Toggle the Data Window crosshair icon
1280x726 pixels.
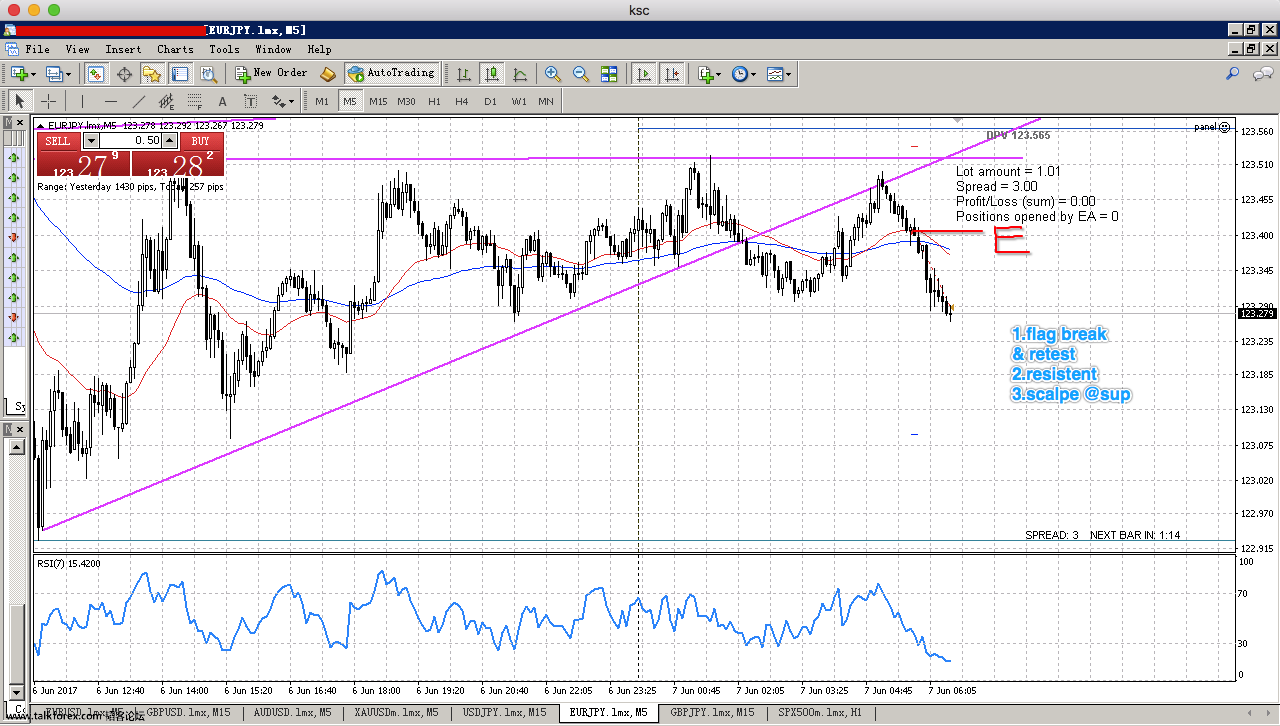pos(124,74)
